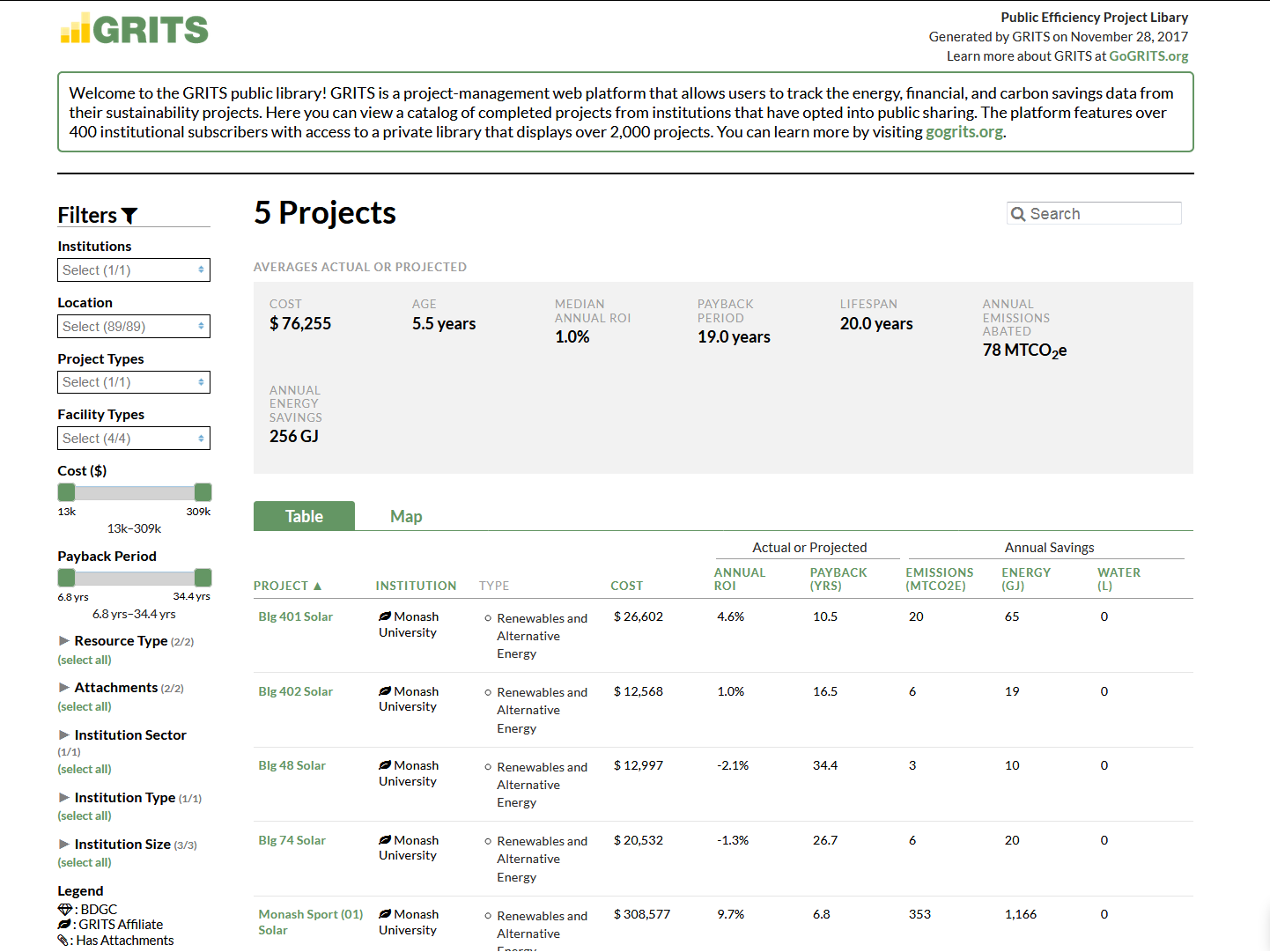Expand the Institution Type filter section
This screenshot has height=952, width=1270.
point(64,797)
